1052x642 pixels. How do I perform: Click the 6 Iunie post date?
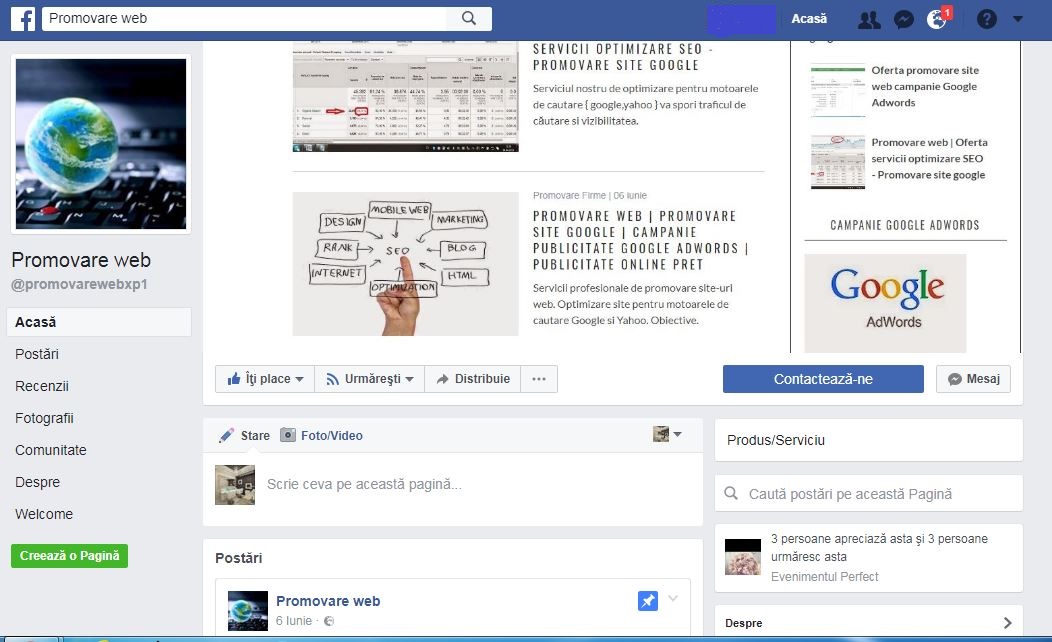pos(294,621)
